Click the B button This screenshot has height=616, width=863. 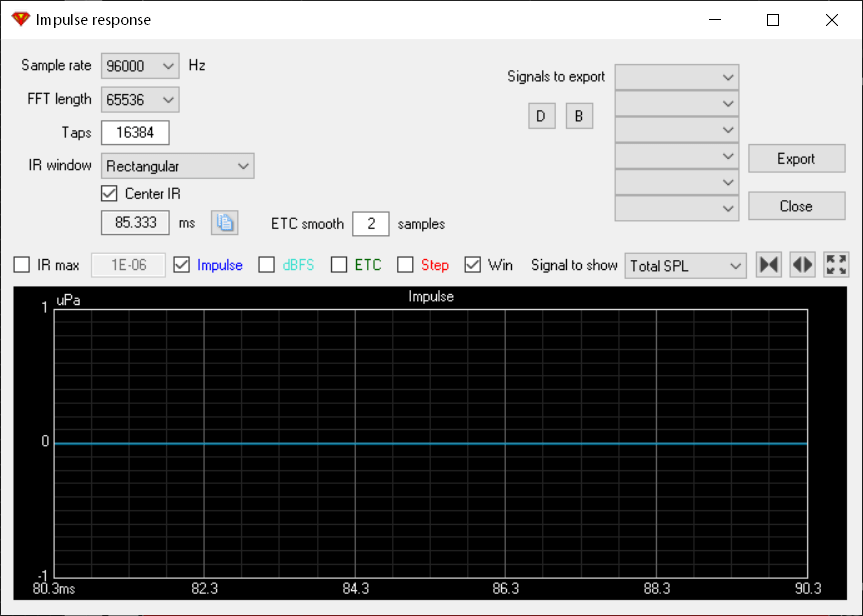click(x=579, y=116)
